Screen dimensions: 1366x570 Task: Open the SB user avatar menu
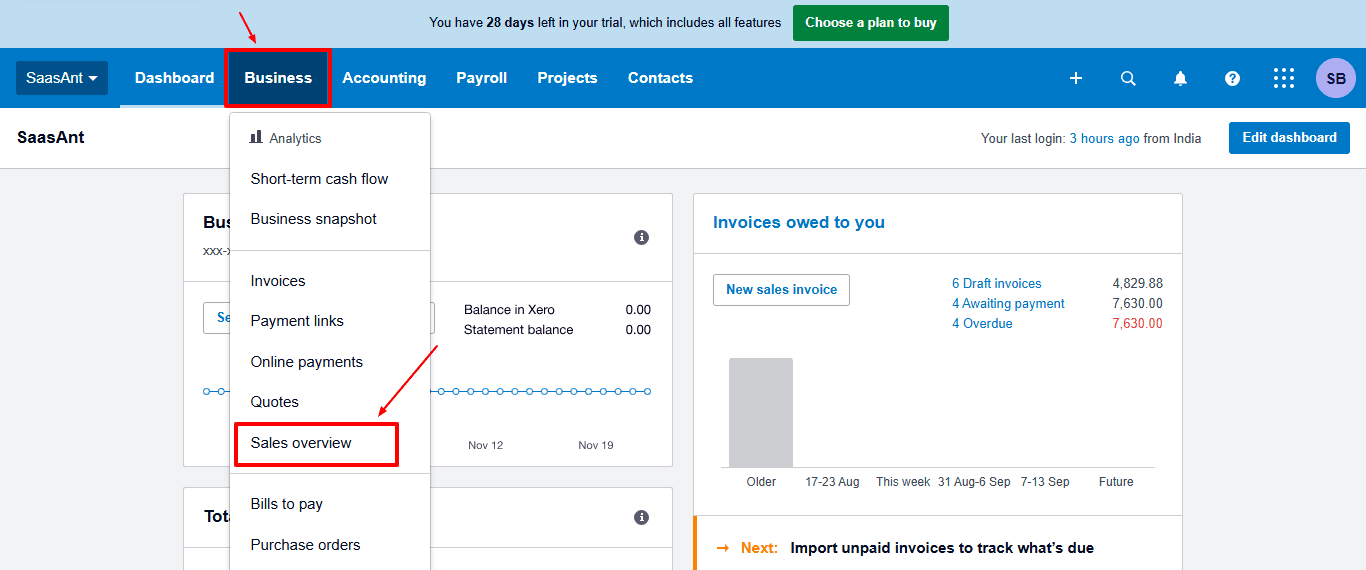[x=1335, y=78]
